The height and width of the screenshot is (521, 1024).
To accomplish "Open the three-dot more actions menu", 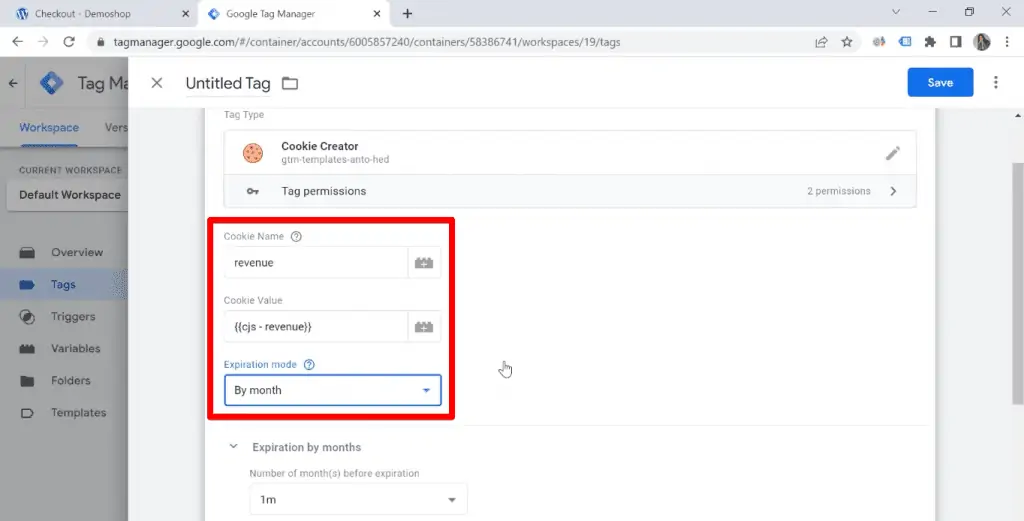I will 996,82.
